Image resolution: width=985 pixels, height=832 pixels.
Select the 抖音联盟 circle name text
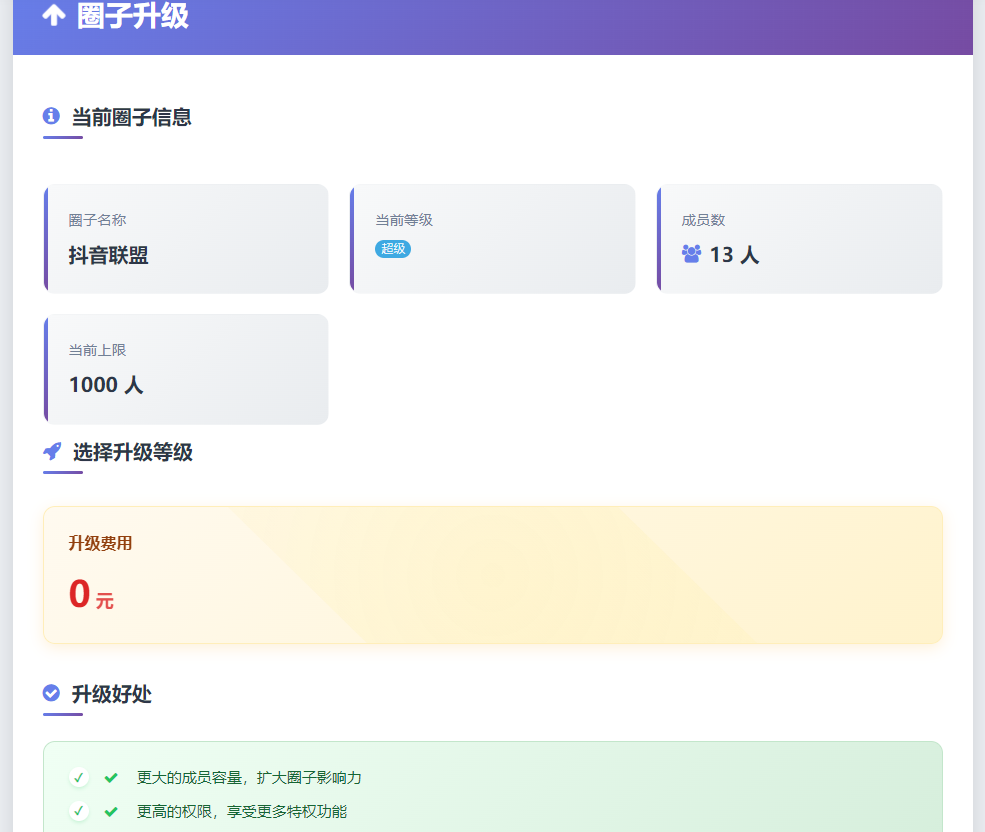click(x=109, y=255)
